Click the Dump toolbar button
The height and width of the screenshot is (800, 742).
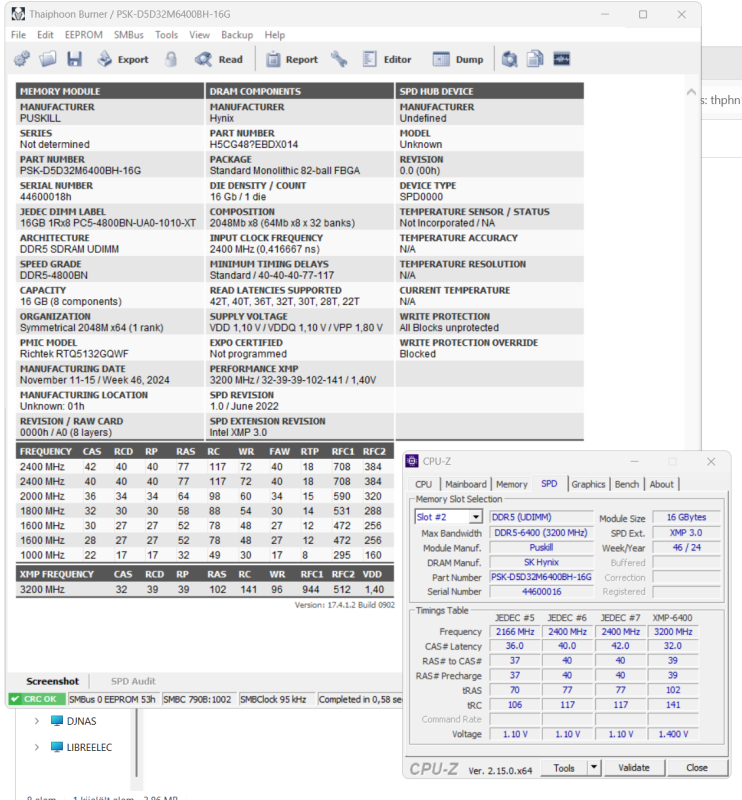pyautogui.click(x=458, y=59)
